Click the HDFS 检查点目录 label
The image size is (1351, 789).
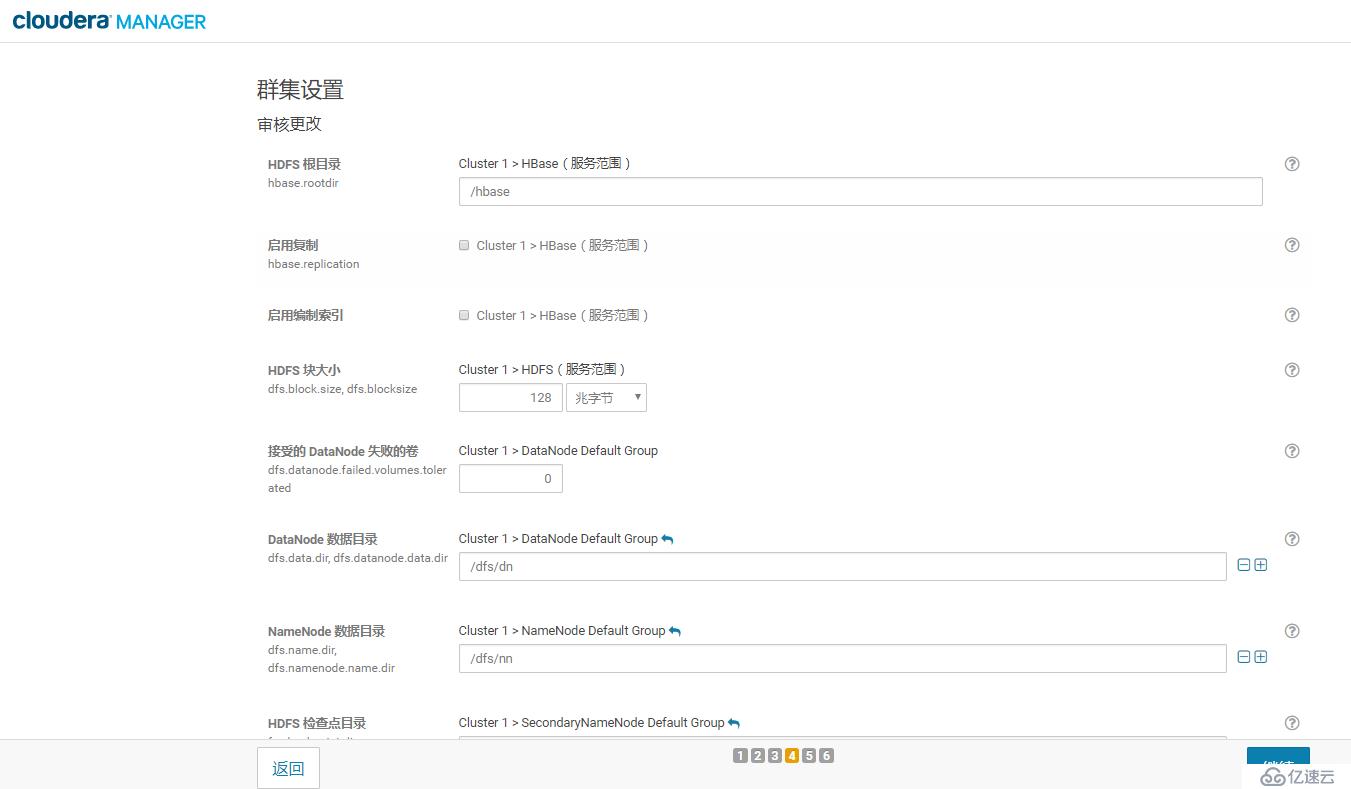click(x=317, y=723)
